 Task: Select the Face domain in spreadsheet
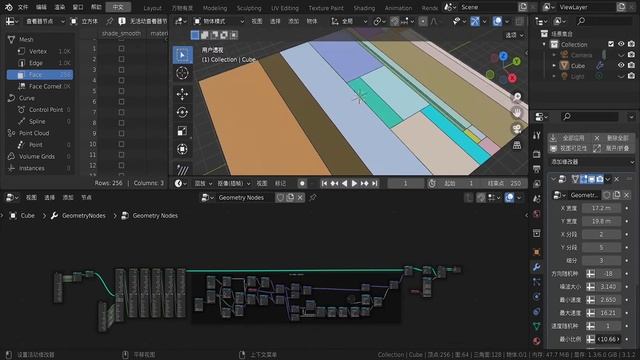[40, 75]
